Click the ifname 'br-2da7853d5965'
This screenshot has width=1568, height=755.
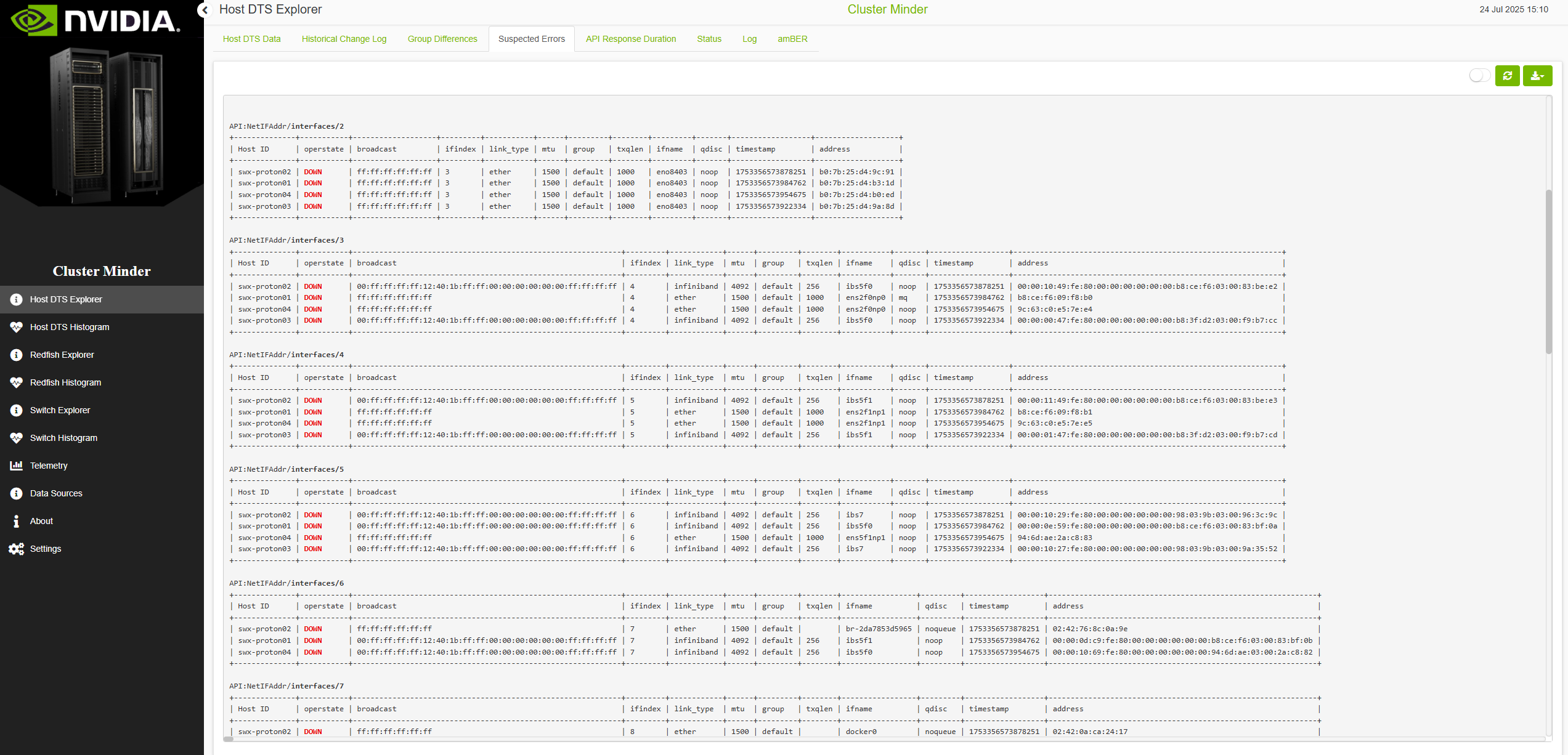(x=879, y=629)
